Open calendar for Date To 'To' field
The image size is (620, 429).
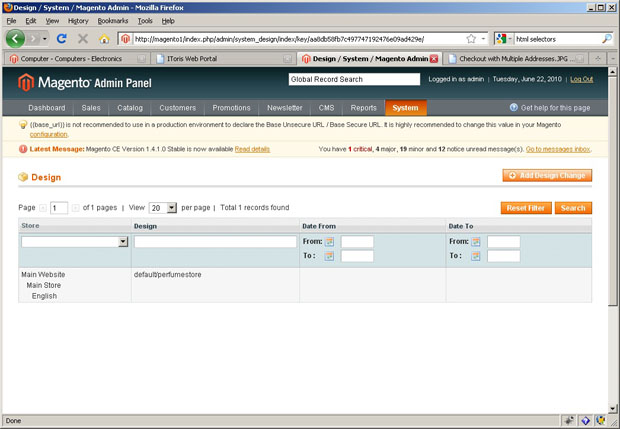(476, 256)
